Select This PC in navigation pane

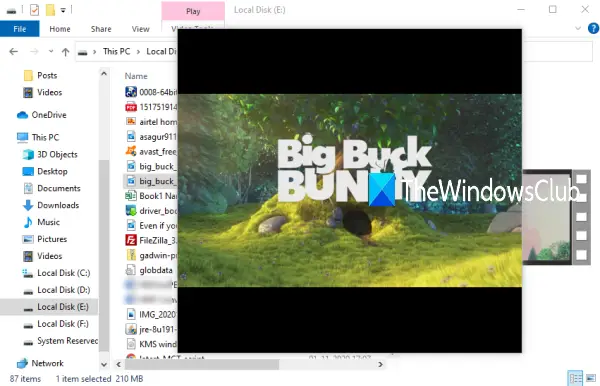45,137
